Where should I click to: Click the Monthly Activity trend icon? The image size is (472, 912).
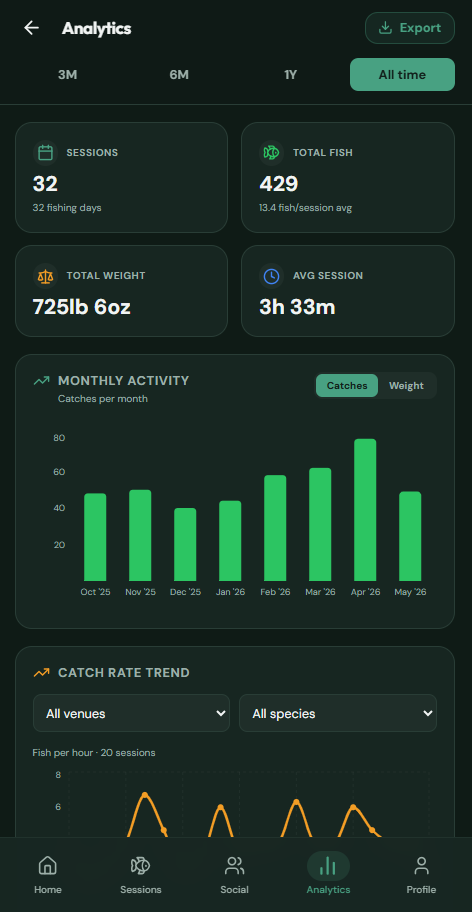tap(41, 381)
